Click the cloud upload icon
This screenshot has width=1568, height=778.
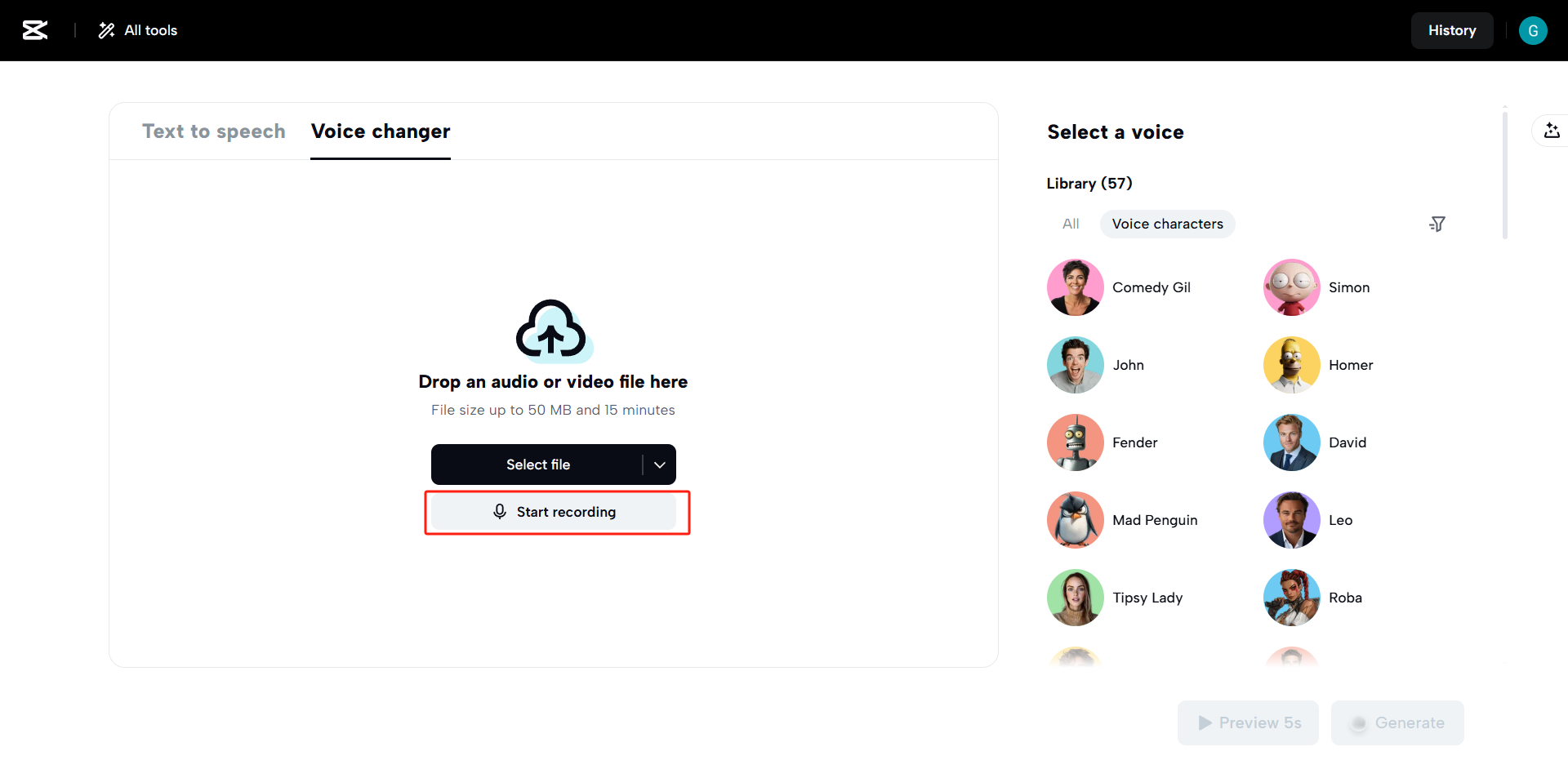553,331
